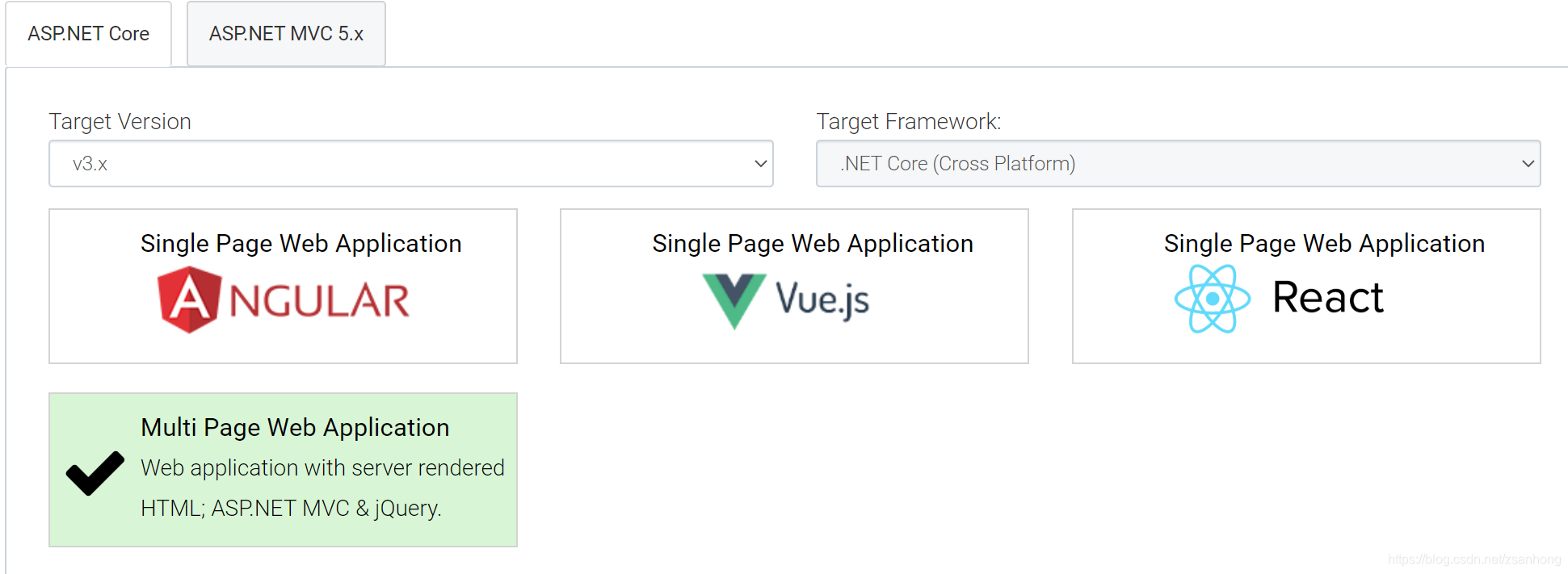Click the 'Target Version' label
Image resolution: width=1568 pixels, height=574 pixels.
(120, 122)
